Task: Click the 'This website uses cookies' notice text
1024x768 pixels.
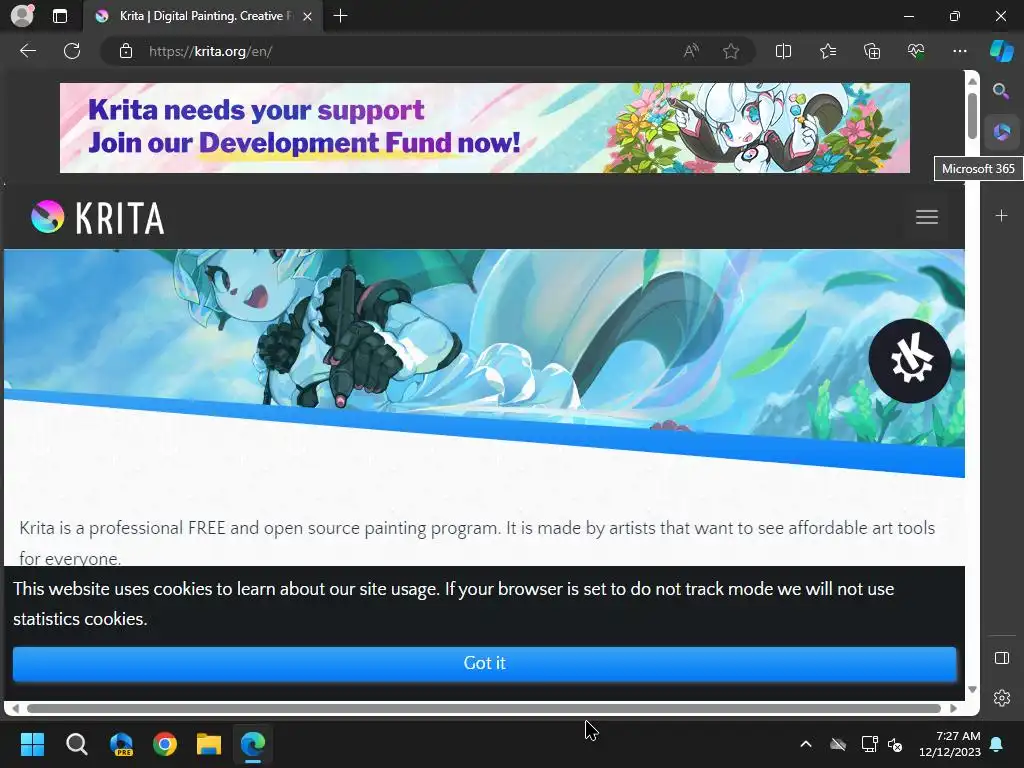Action: click(x=454, y=603)
